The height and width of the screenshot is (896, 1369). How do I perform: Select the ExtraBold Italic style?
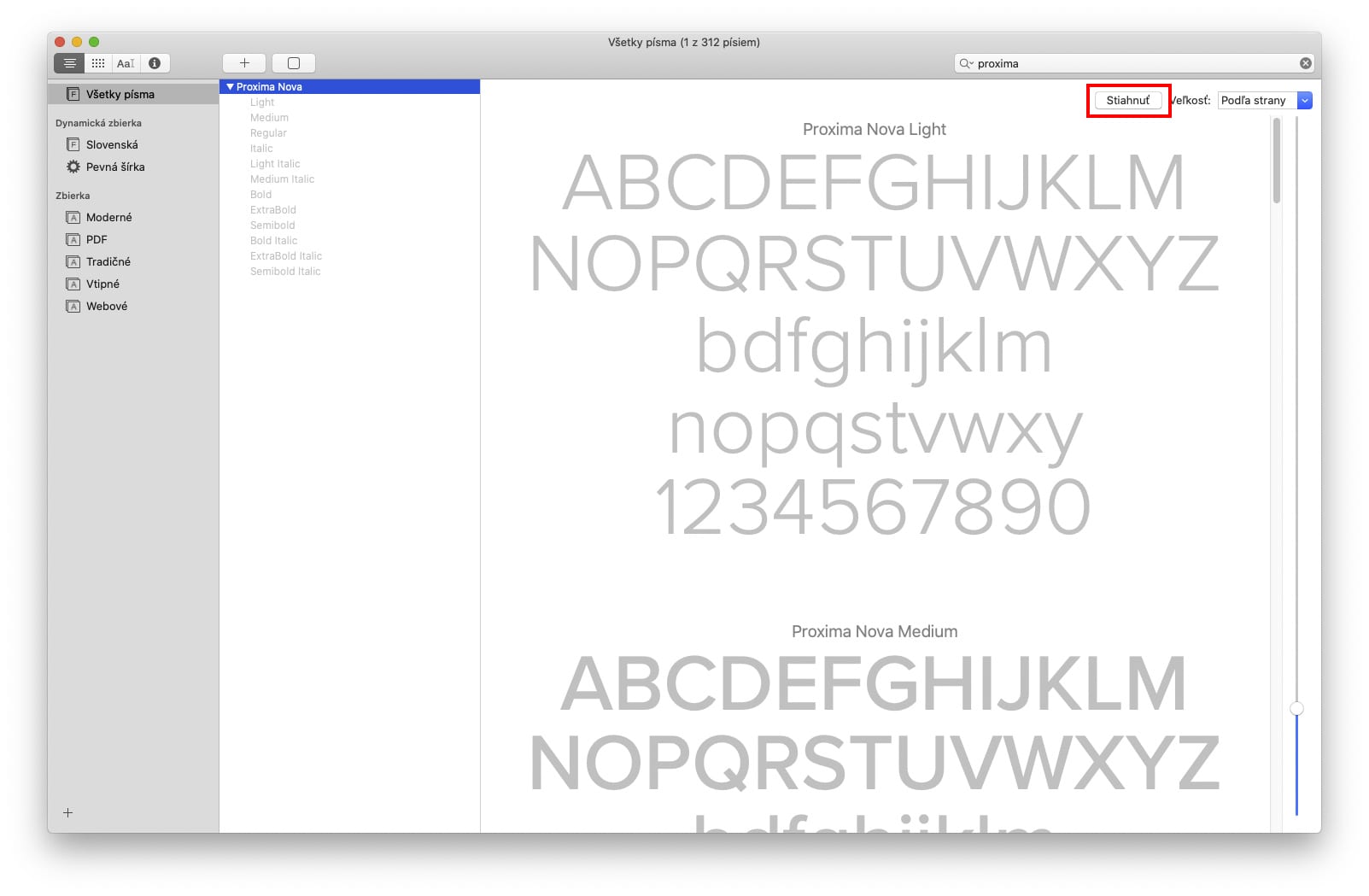(x=286, y=256)
